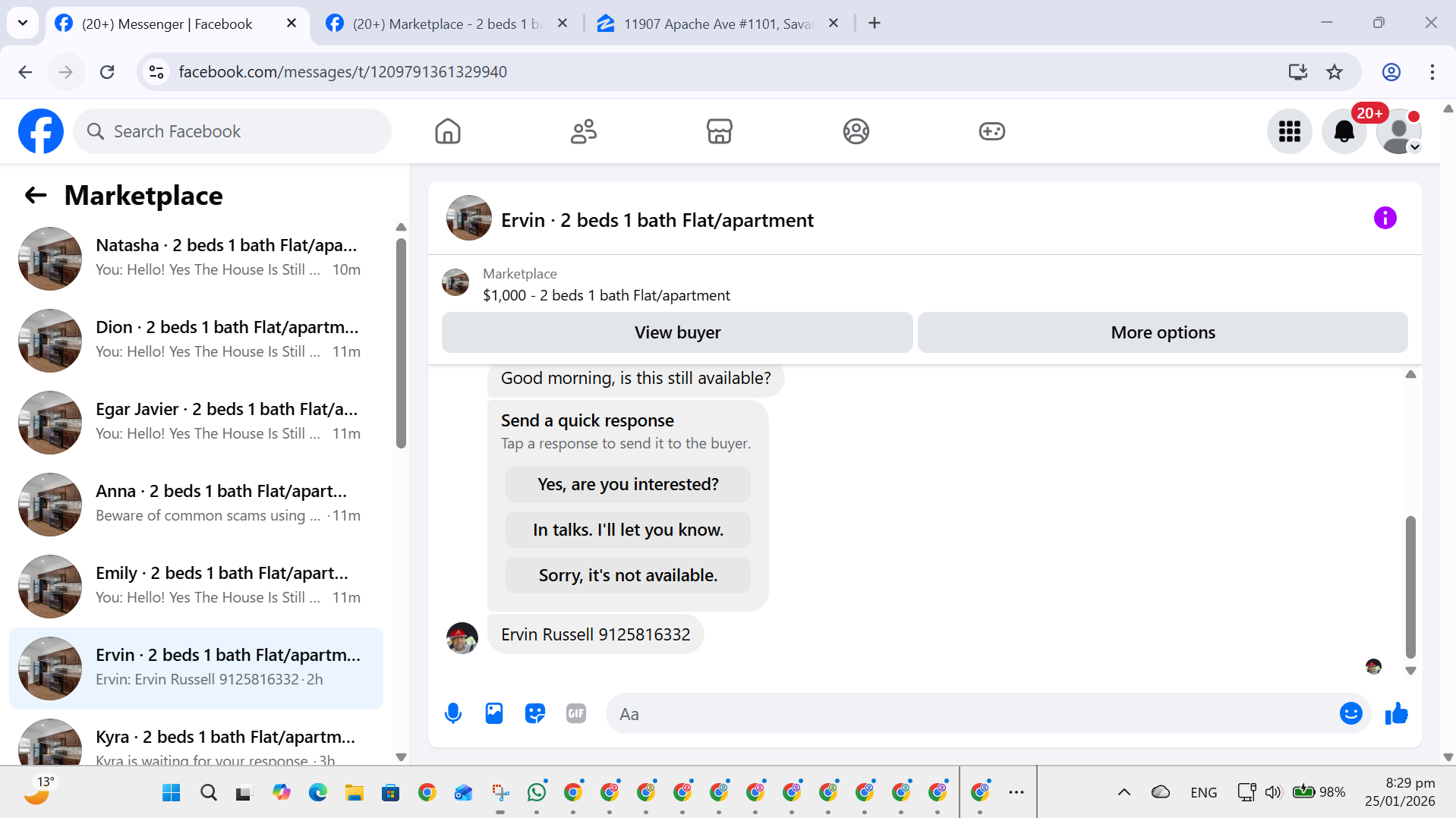Open Windows taskbar search

click(208, 792)
